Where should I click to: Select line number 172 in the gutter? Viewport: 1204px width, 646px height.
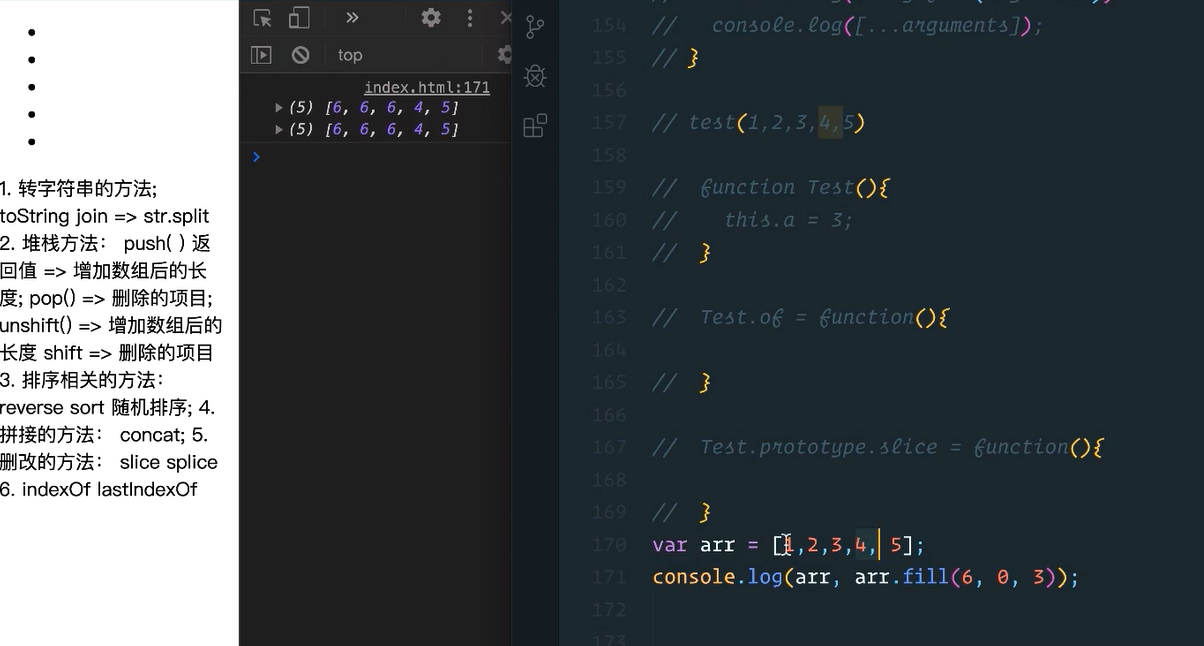(x=609, y=609)
